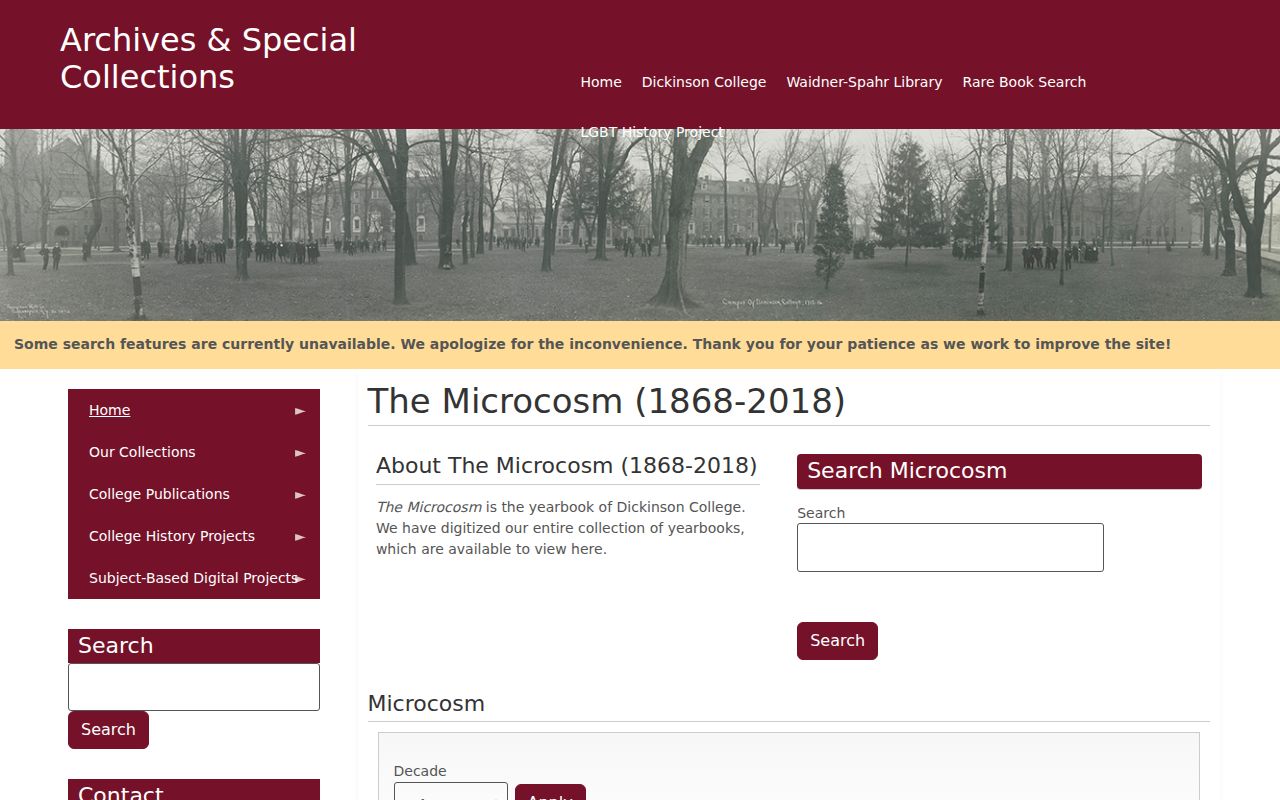
Task: Go to Home in top navigation
Action: tap(601, 82)
